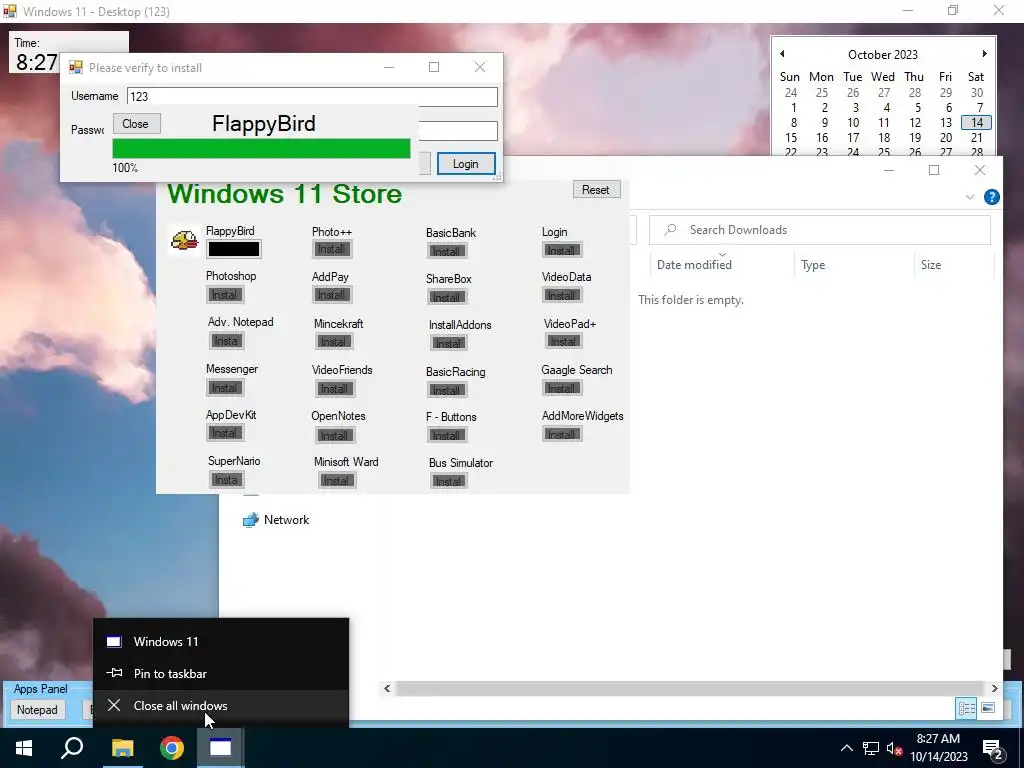The width and height of the screenshot is (1024, 768).
Task: Click the Login button in verify dialog
Action: coord(466,163)
